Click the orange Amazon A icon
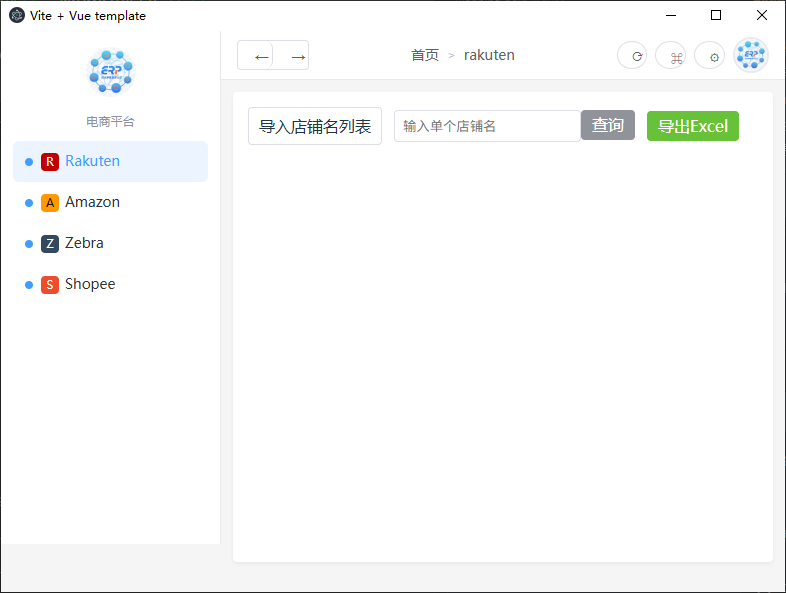The height and width of the screenshot is (593, 786). tap(50, 203)
